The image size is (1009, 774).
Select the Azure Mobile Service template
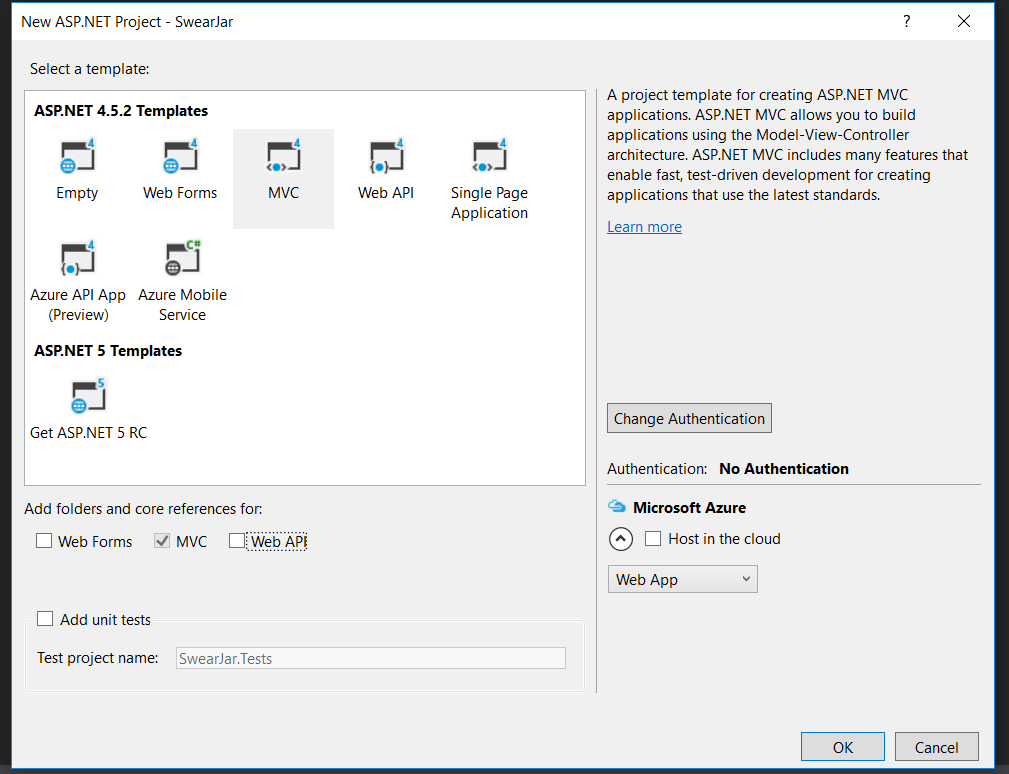tap(182, 260)
